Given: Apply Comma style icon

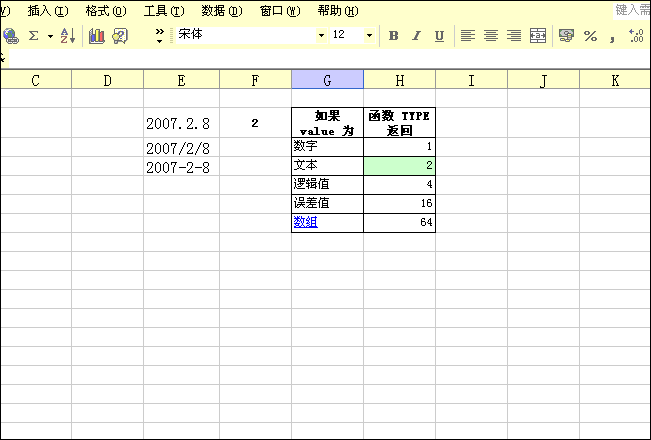Looking at the screenshot, I should [612, 37].
